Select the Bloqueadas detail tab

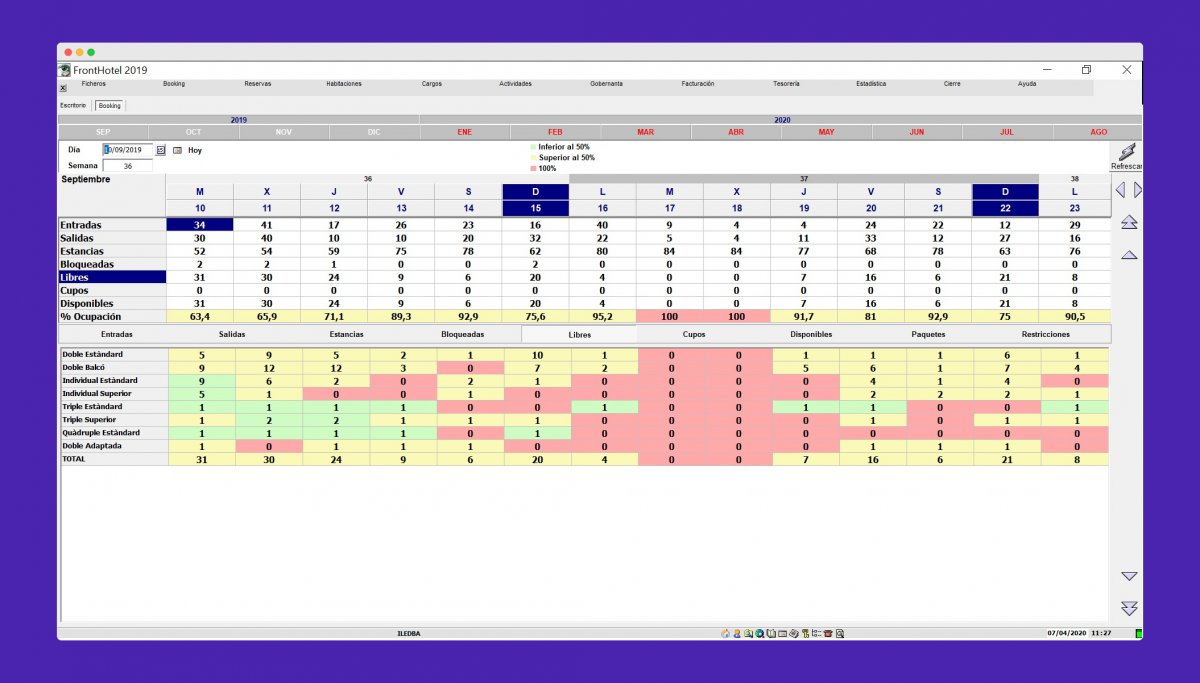pos(463,334)
